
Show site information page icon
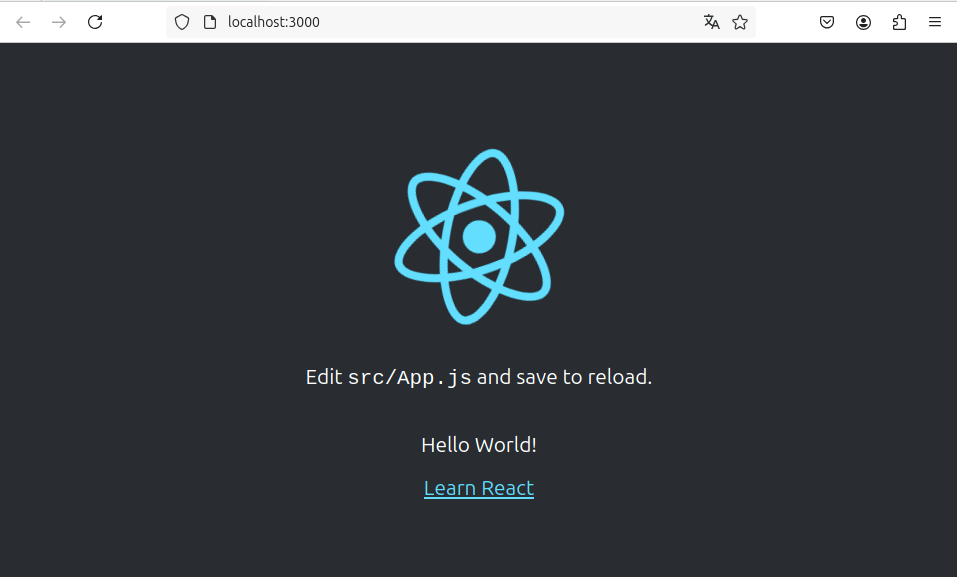coord(210,23)
